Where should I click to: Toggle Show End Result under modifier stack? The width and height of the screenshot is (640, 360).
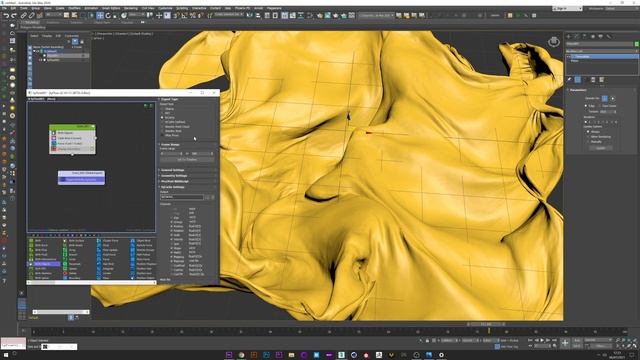pos(578,80)
